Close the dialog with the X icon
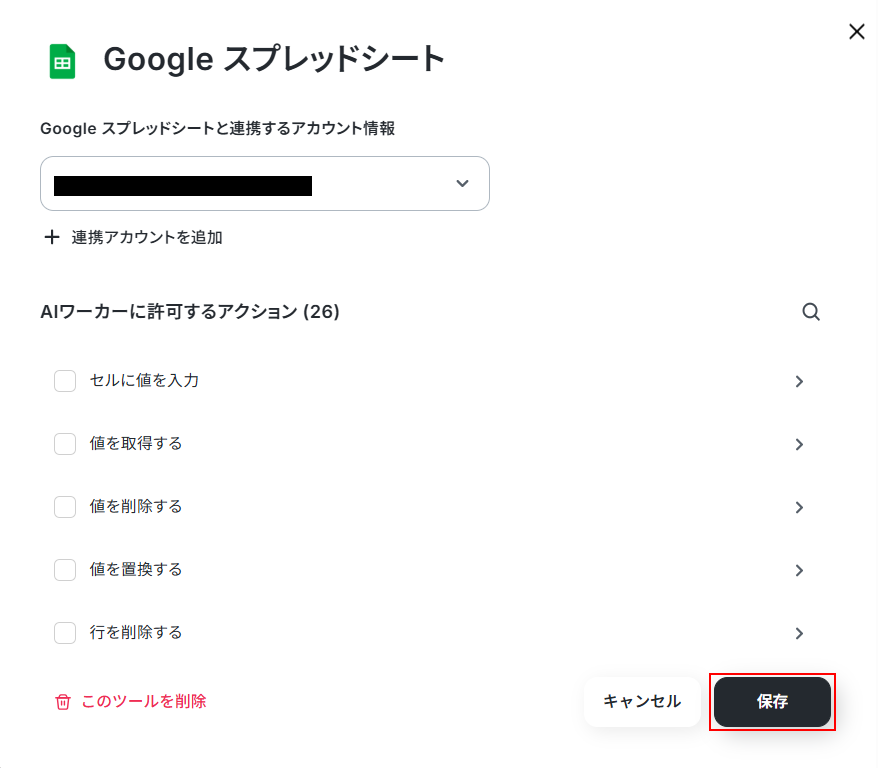This screenshot has height=768, width=878. 857,32
